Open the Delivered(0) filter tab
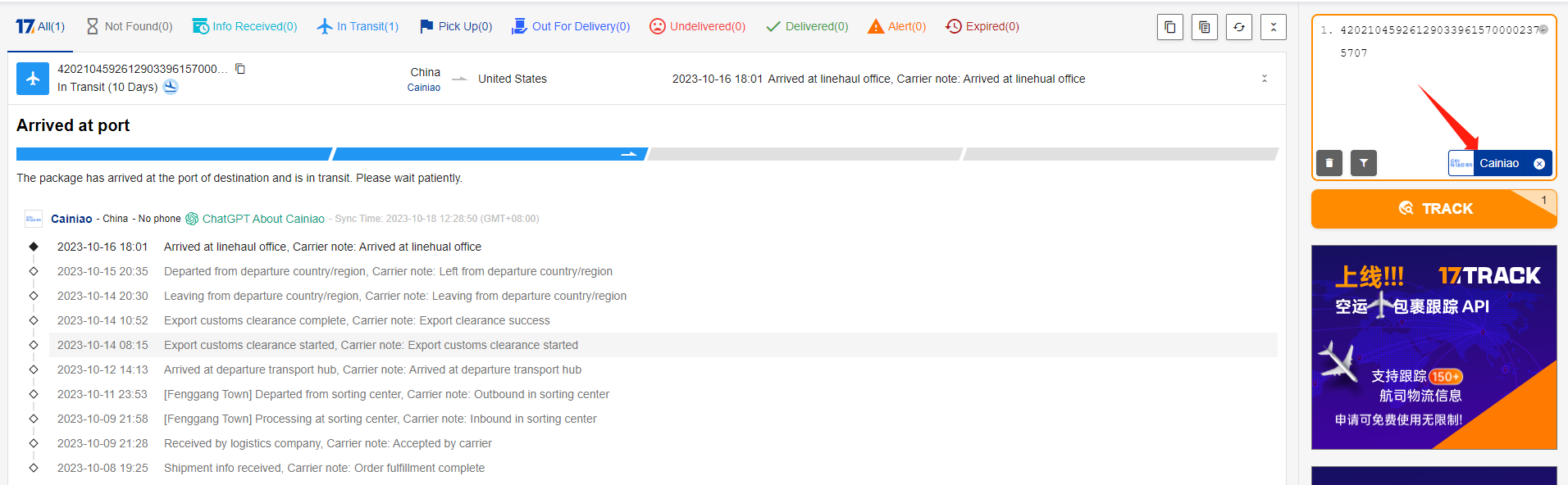The image size is (1568, 485). click(x=807, y=26)
